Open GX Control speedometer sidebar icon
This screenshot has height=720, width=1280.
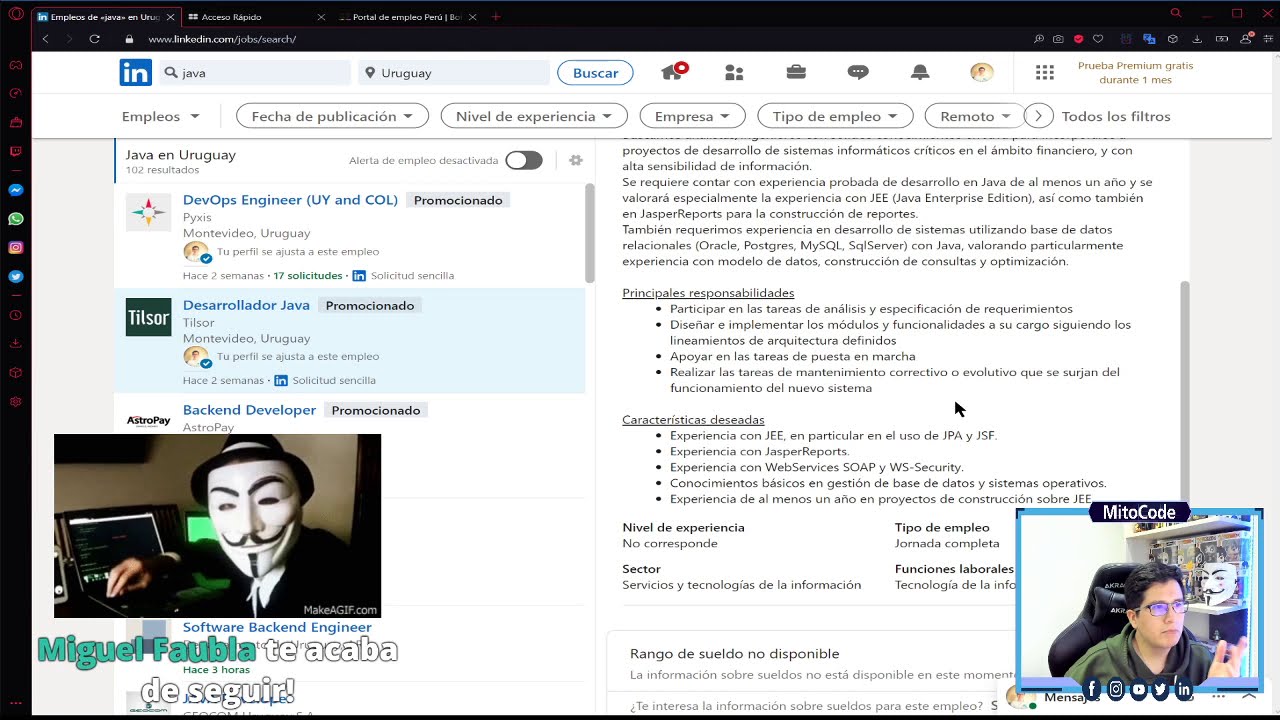[15, 94]
